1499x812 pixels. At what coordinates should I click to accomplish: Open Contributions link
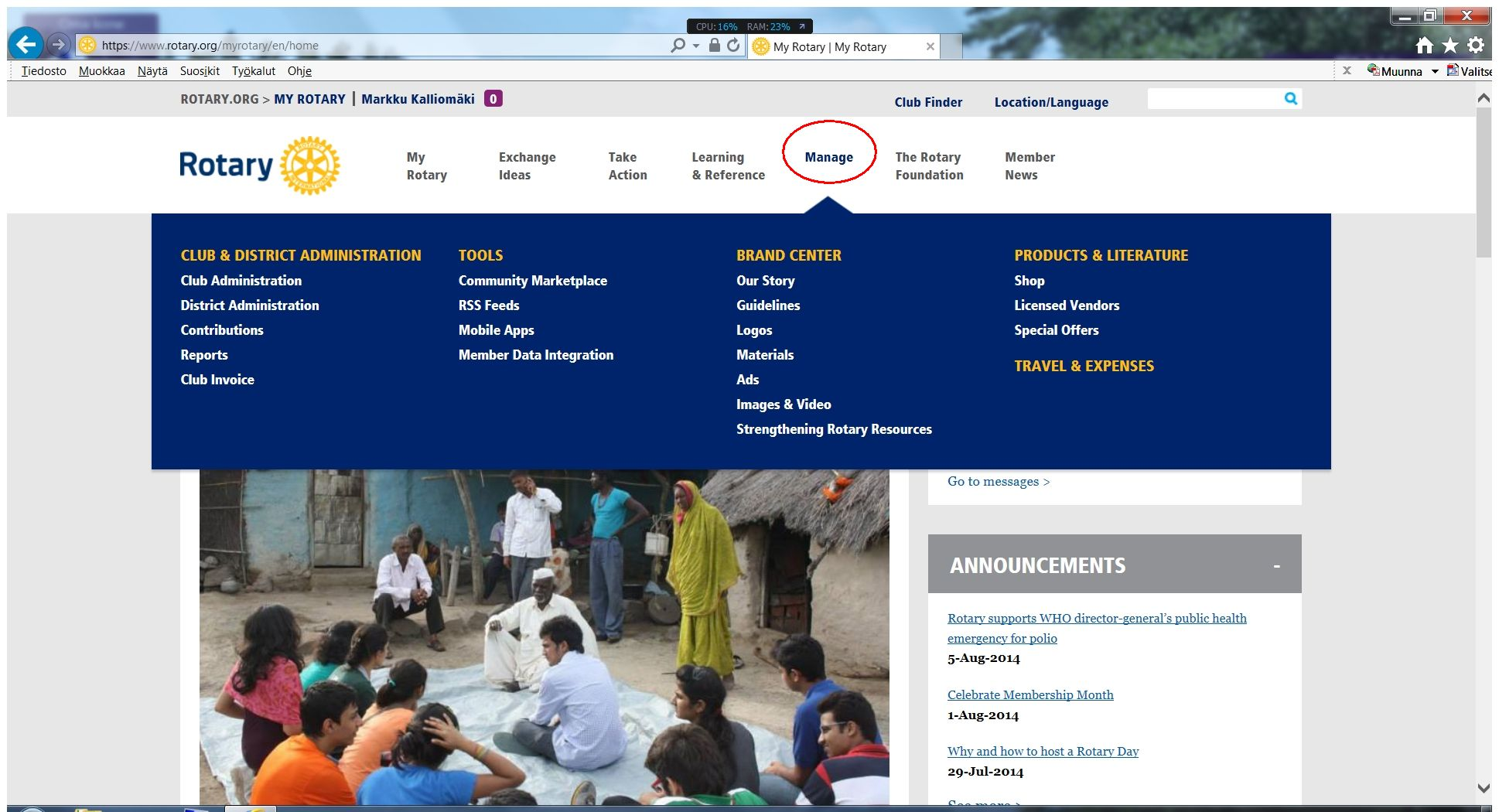tap(222, 330)
